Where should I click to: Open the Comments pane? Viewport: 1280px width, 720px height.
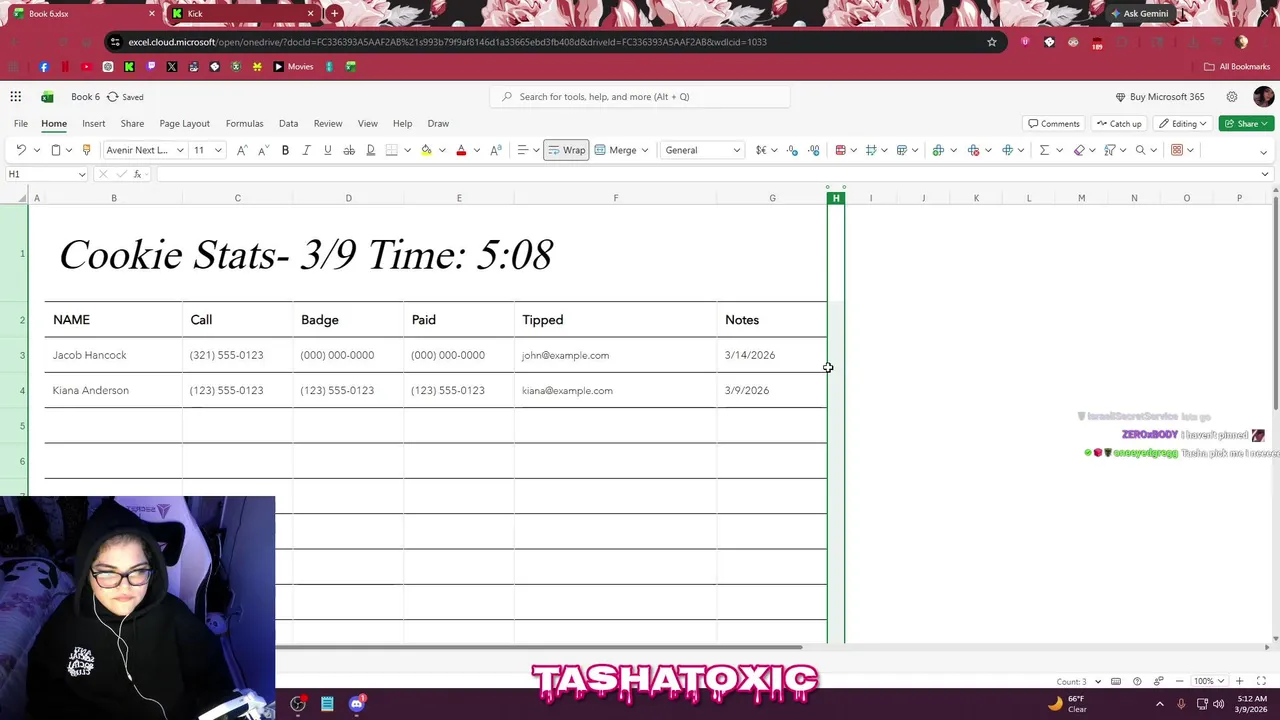[x=1053, y=124]
